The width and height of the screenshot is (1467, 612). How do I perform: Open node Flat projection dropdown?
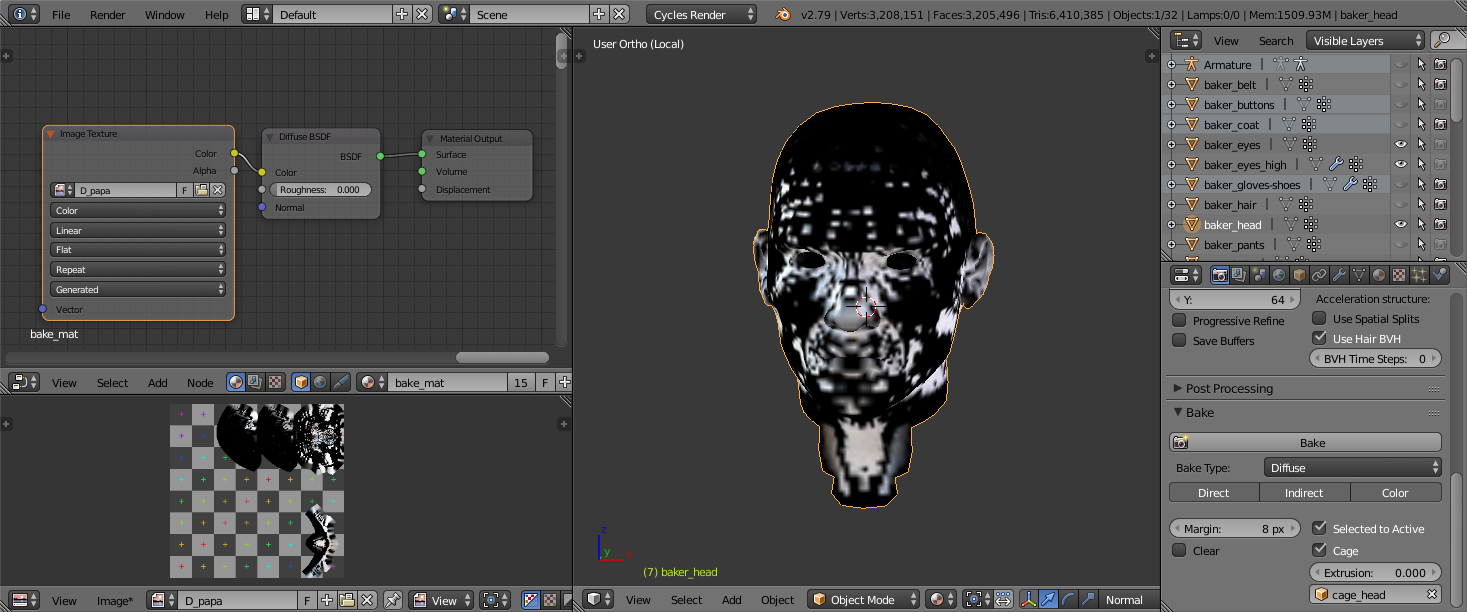(x=138, y=250)
